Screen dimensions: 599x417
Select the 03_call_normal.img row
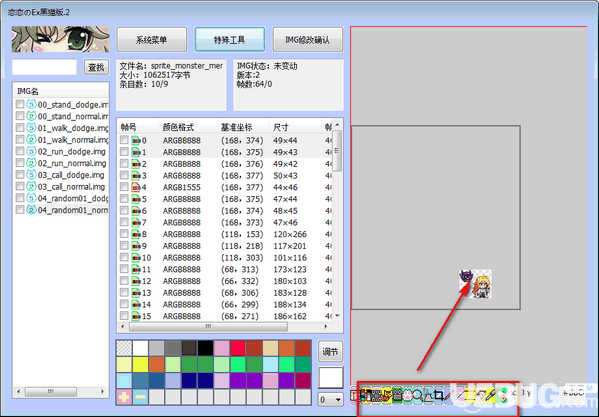[x=62, y=187]
